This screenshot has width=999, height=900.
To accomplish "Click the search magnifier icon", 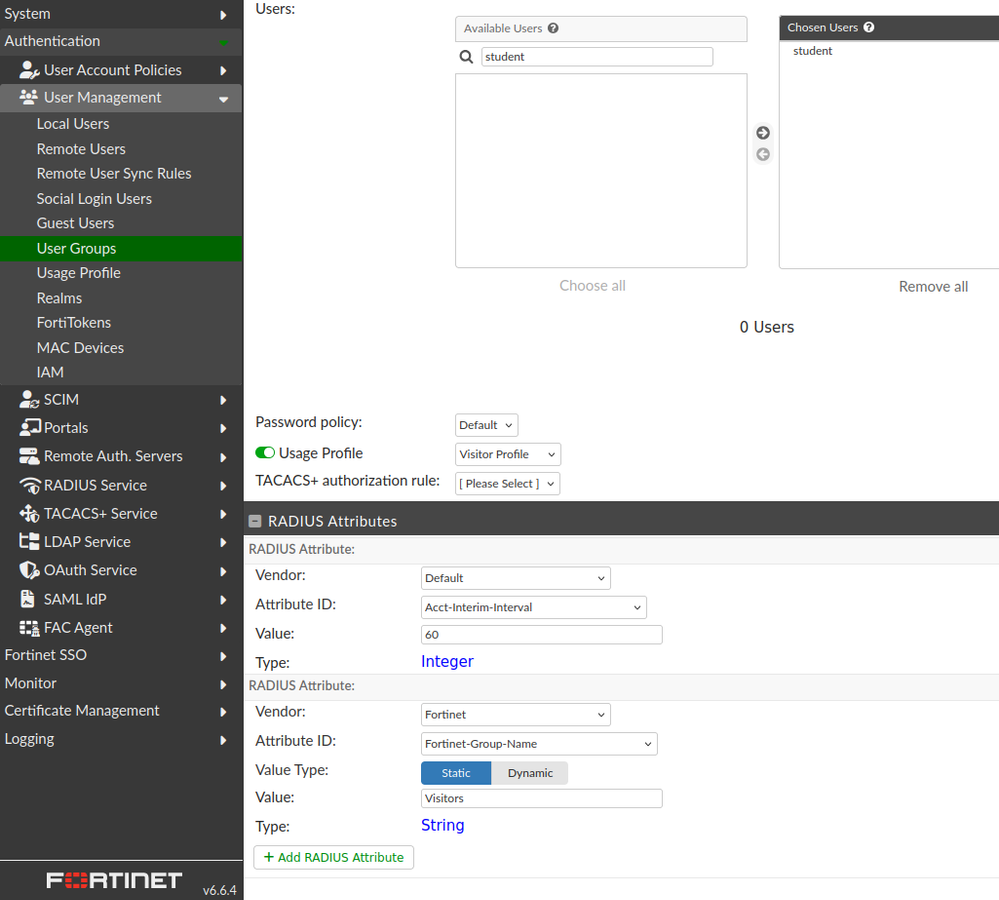I will (x=466, y=56).
